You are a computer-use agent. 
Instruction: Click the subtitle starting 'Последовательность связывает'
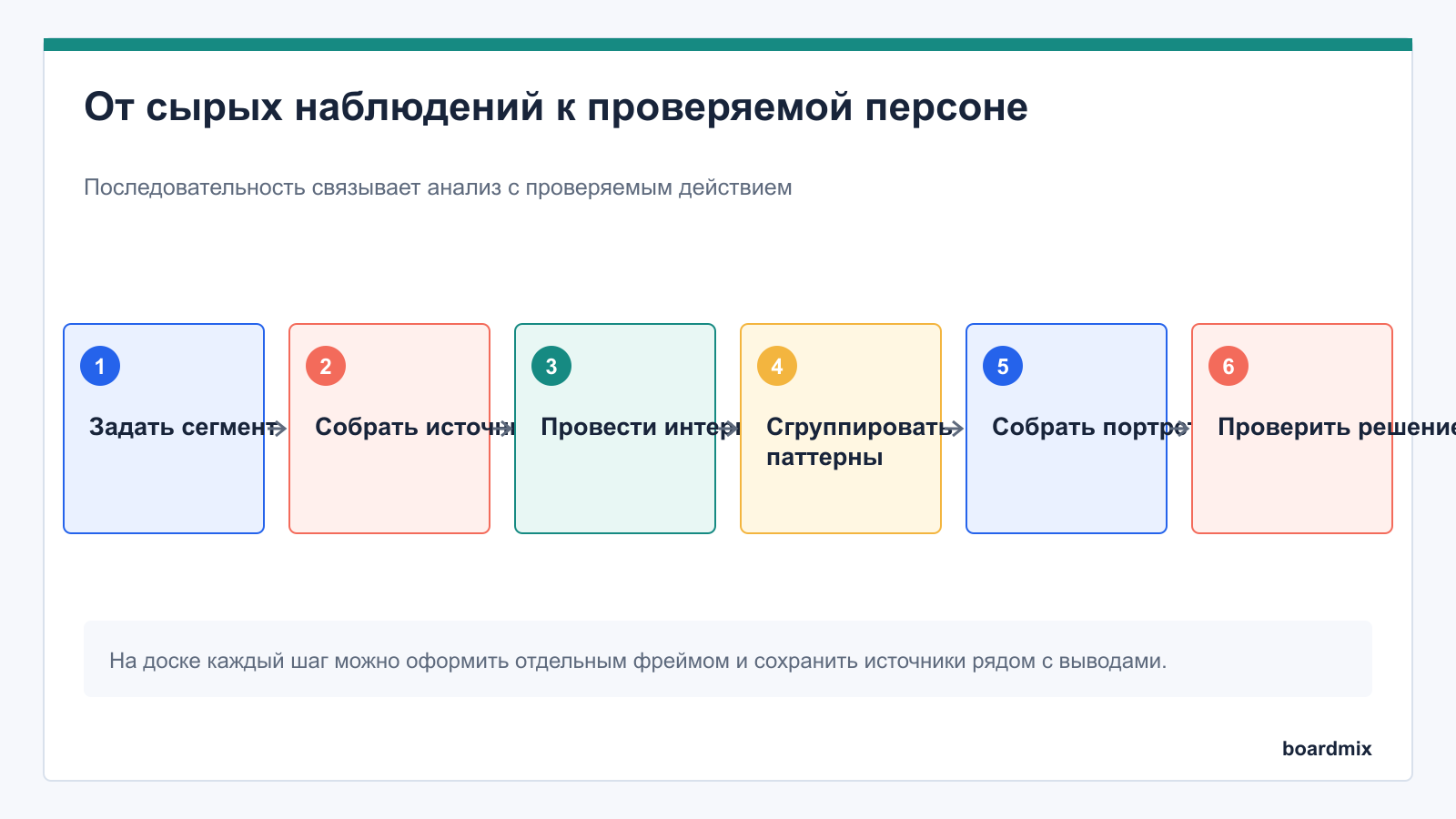tap(438, 187)
